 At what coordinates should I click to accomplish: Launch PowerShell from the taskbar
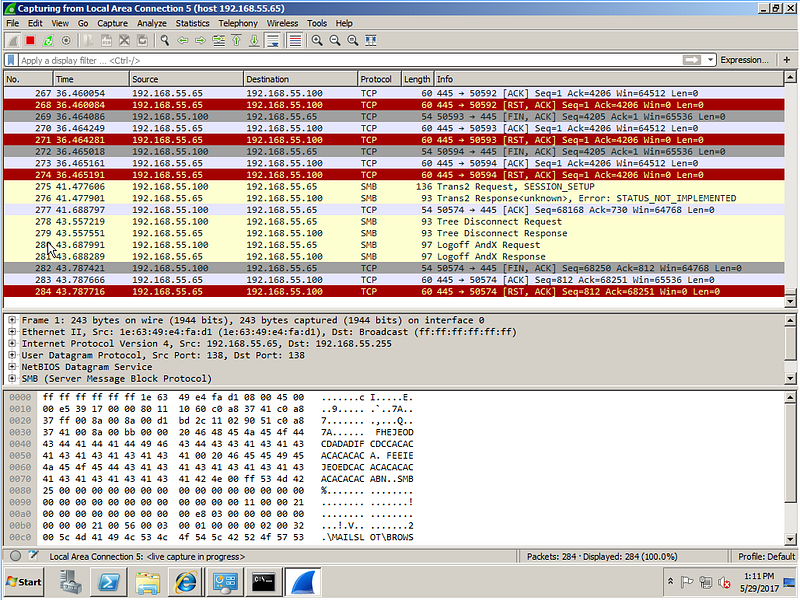click(x=109, y=582)
